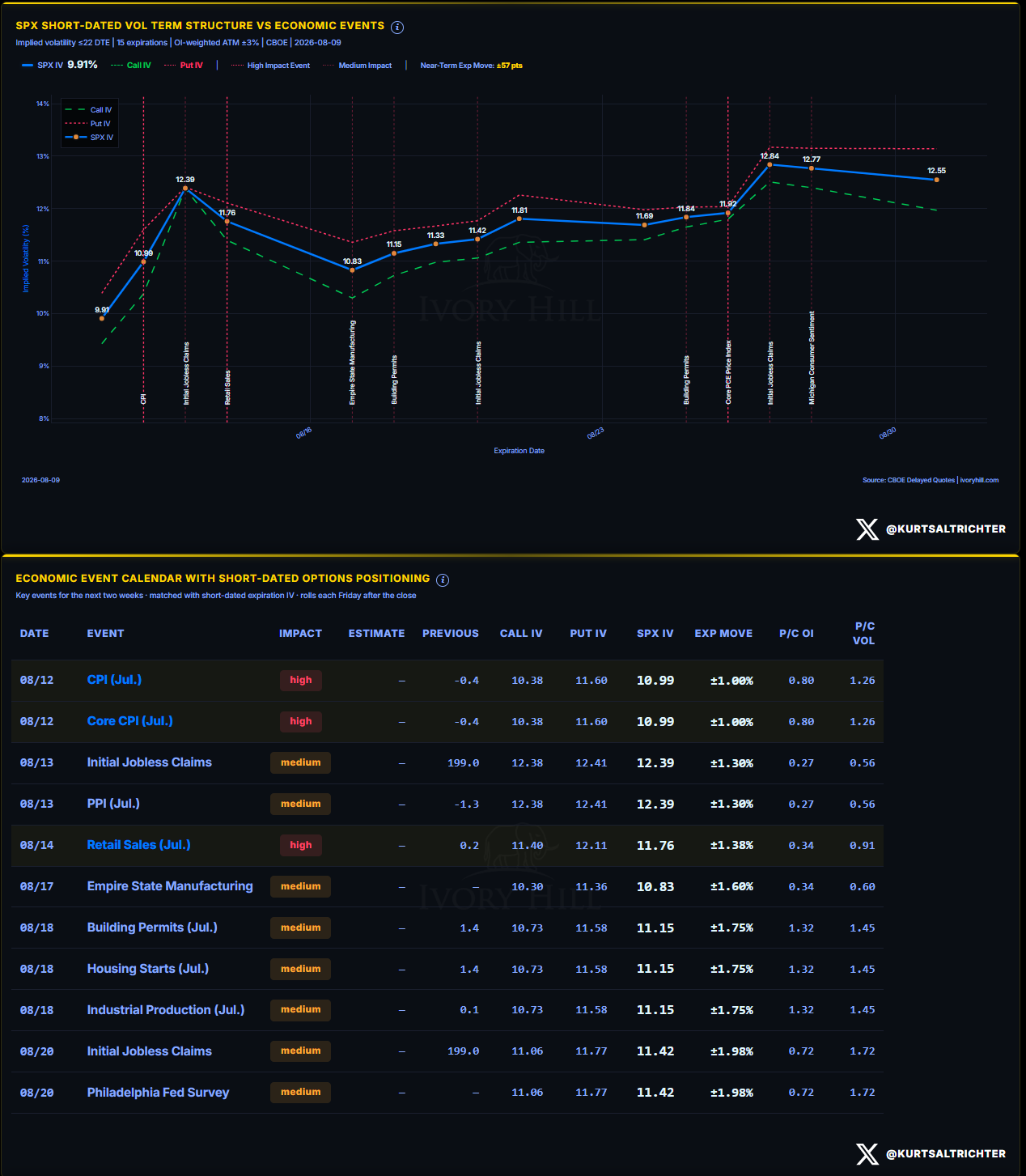
Task: Click the 9.91 data point on the chart
Action: tap(102, 318)
